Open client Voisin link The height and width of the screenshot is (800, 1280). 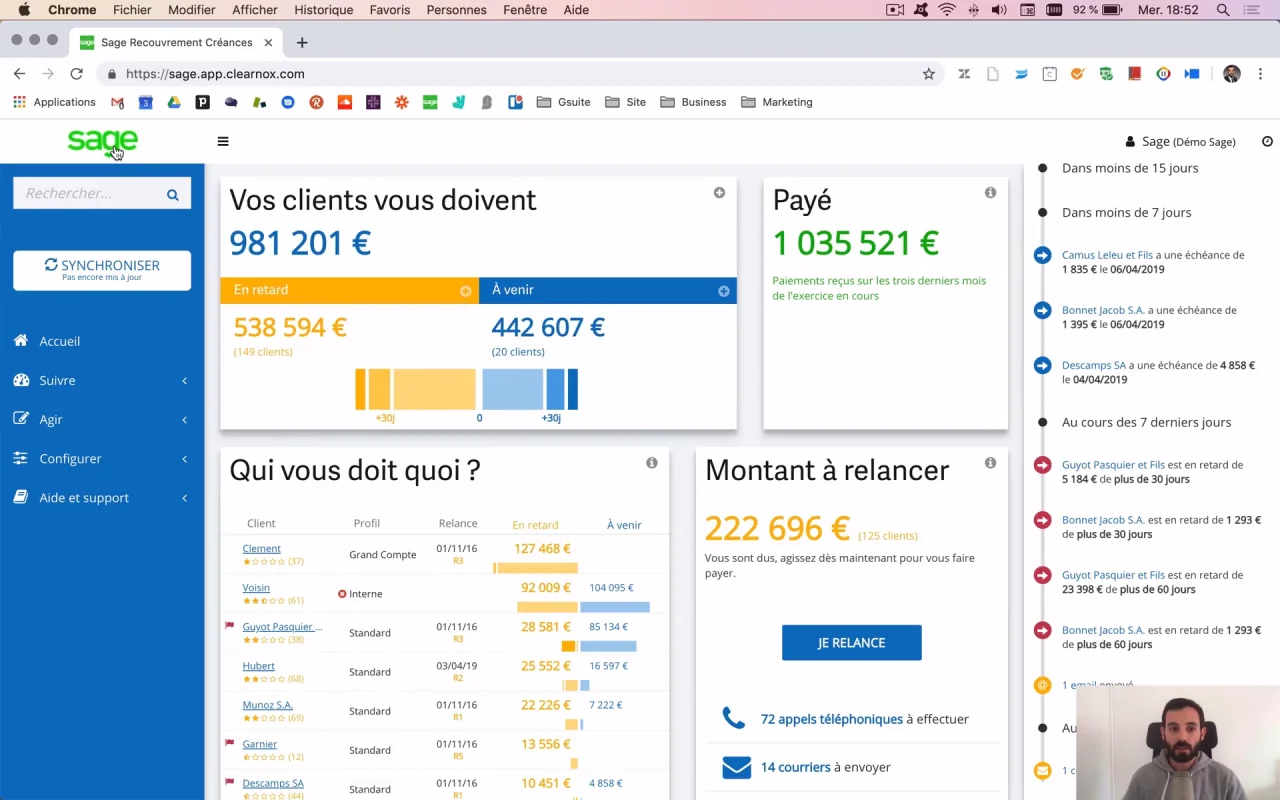[256, 587]
